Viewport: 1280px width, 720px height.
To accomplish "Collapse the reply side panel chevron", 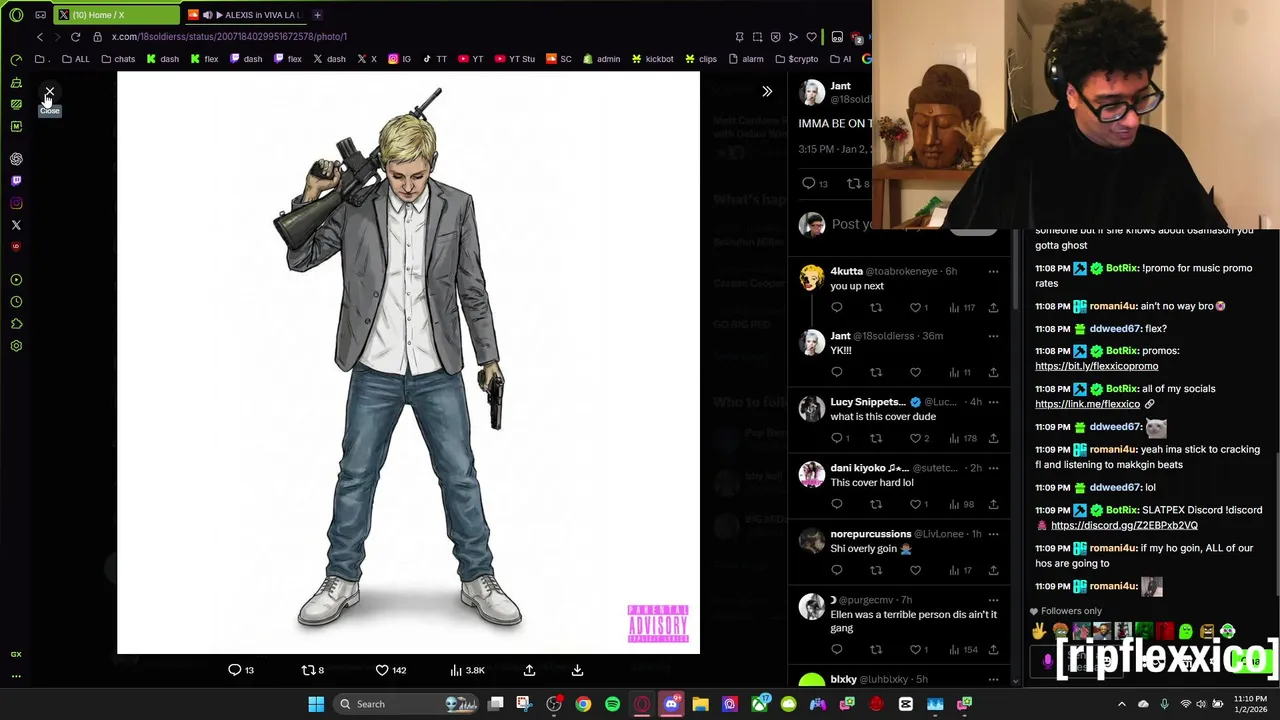I will [x=767, y=91].
